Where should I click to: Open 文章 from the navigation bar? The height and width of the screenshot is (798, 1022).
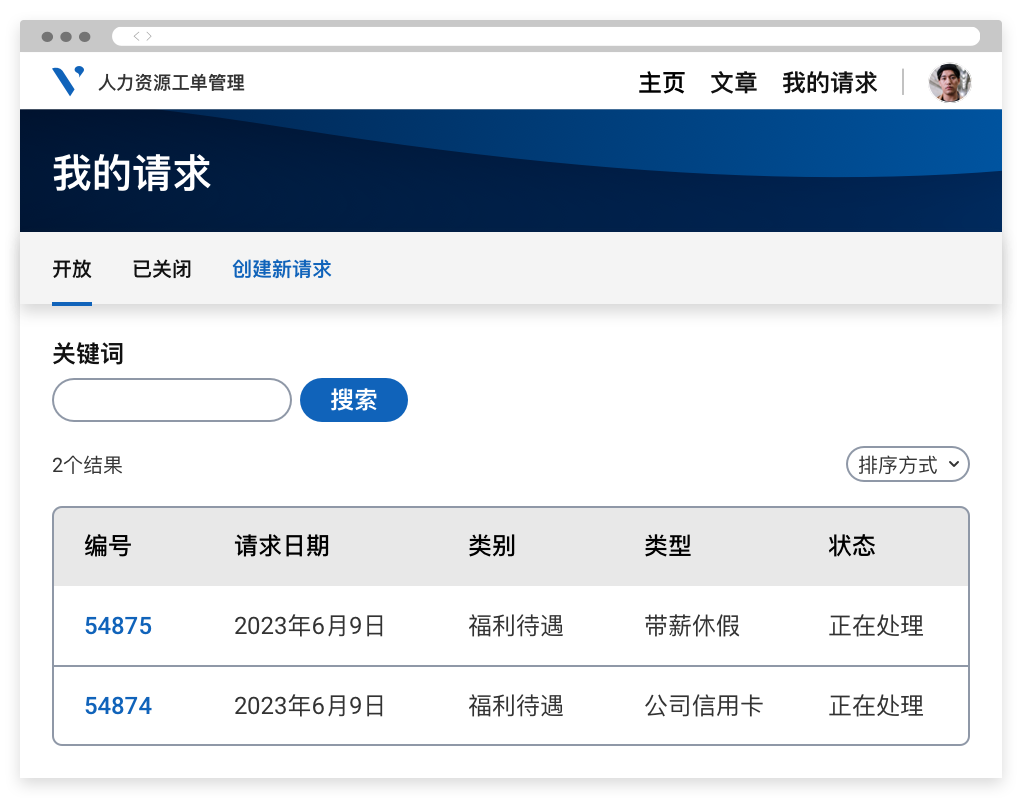(x=733, y=83)
